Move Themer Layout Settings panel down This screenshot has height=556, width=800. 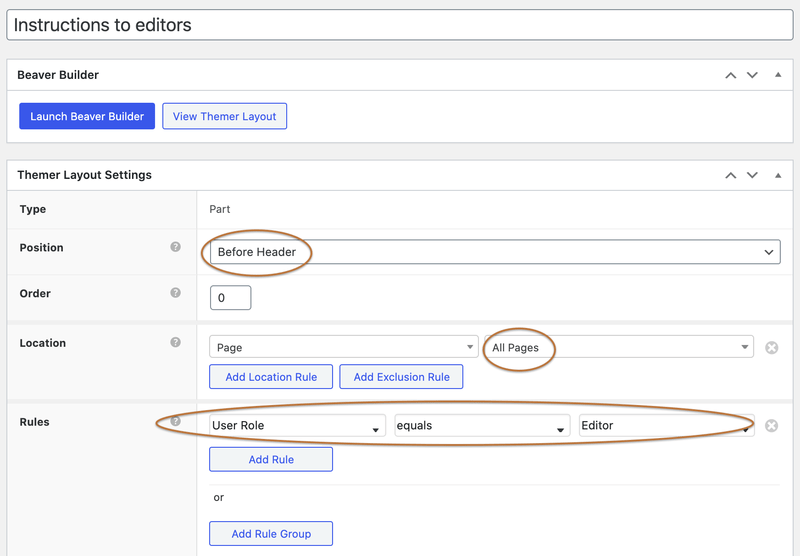(752, 175)
